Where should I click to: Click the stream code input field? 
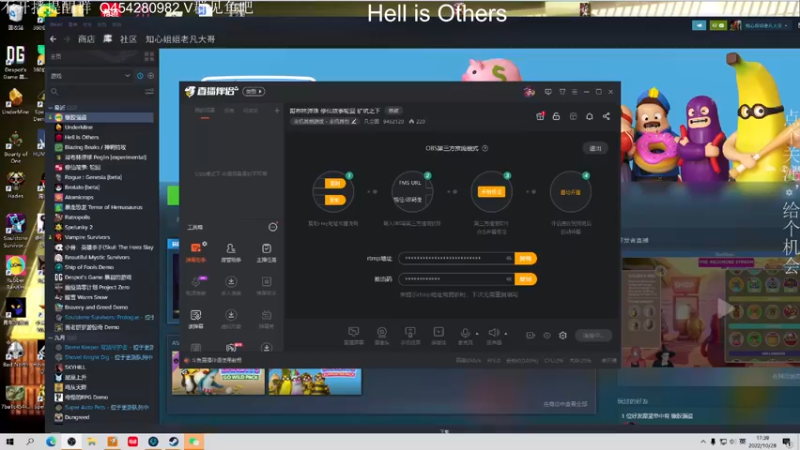457,279
